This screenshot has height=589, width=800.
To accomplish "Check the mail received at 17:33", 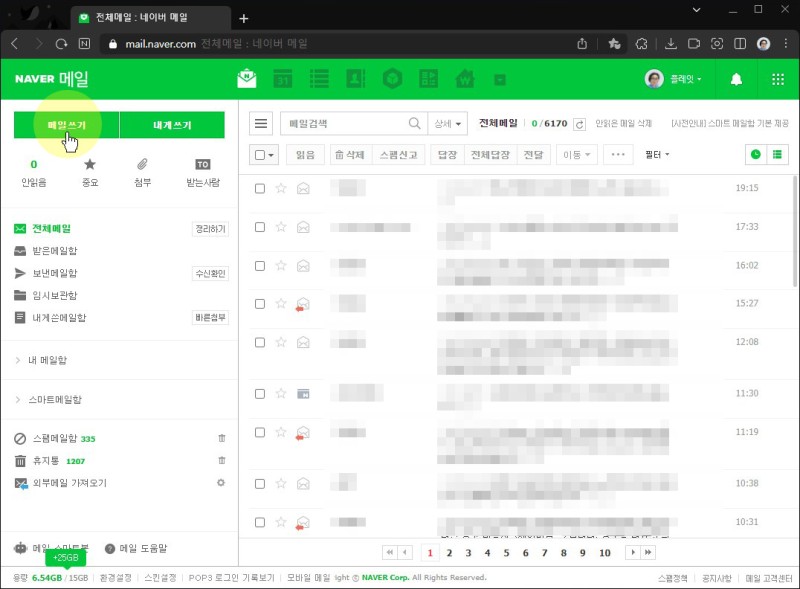I will 260,227.
